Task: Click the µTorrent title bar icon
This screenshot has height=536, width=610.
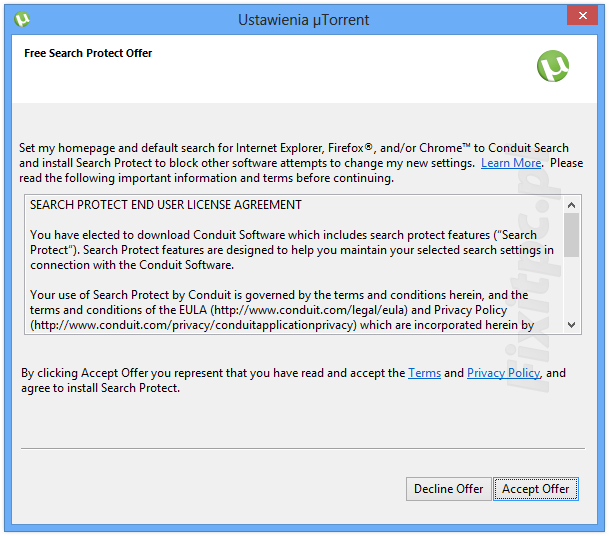Action: (22, 19)
